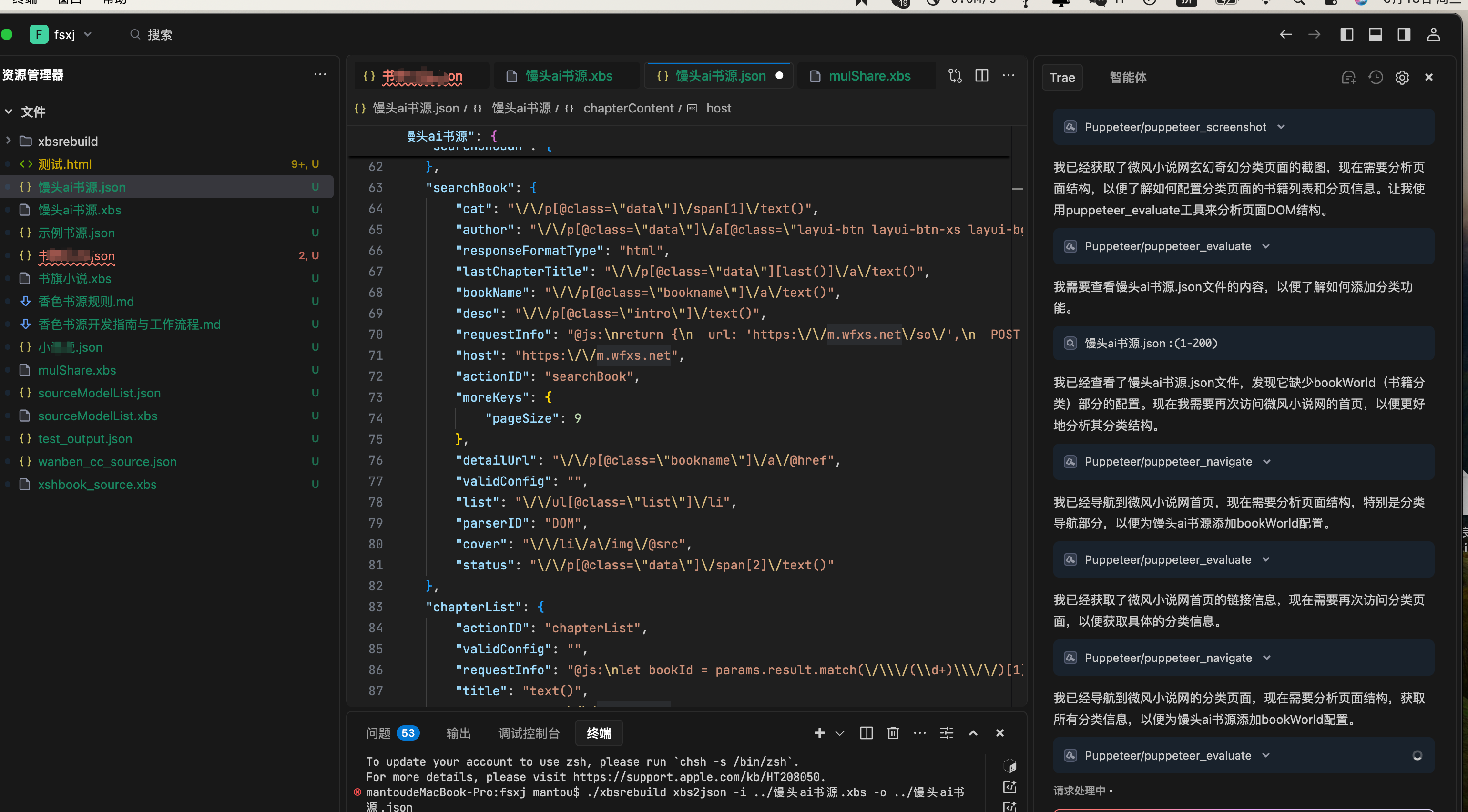The height and width of the screenshot is (812, 1468).
Task: Kill the terminal with the trash icon
Action: pos(893,733)
